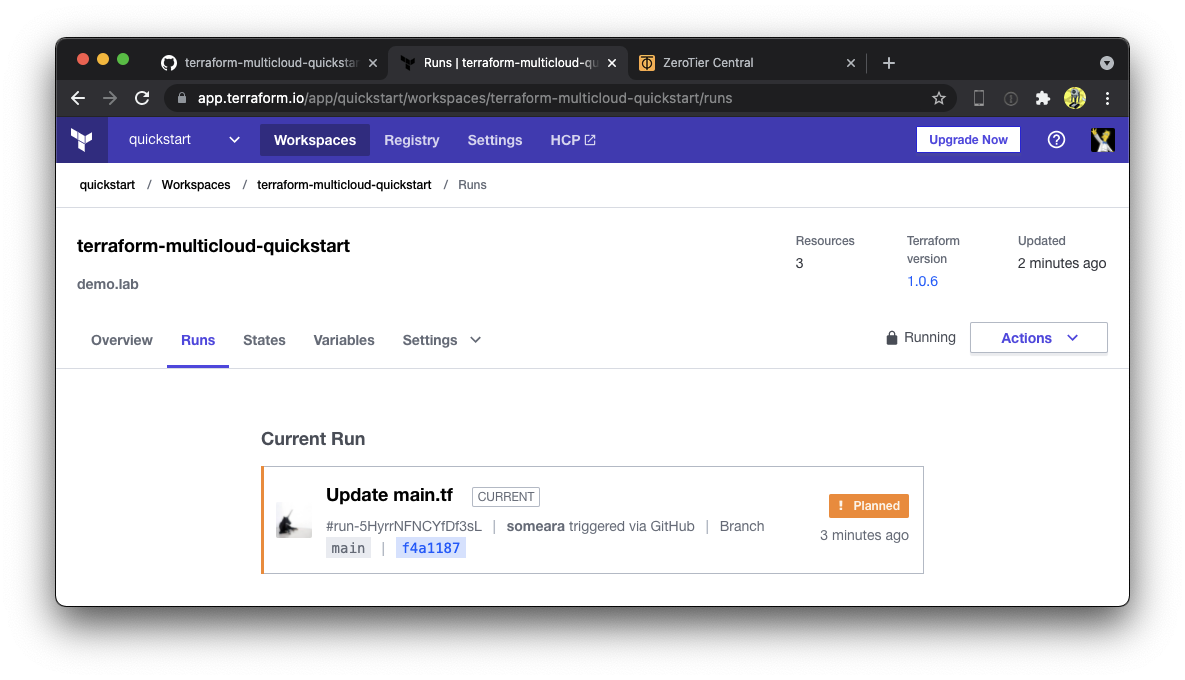Click the Runs breadcrumb text

click(472, 184)
